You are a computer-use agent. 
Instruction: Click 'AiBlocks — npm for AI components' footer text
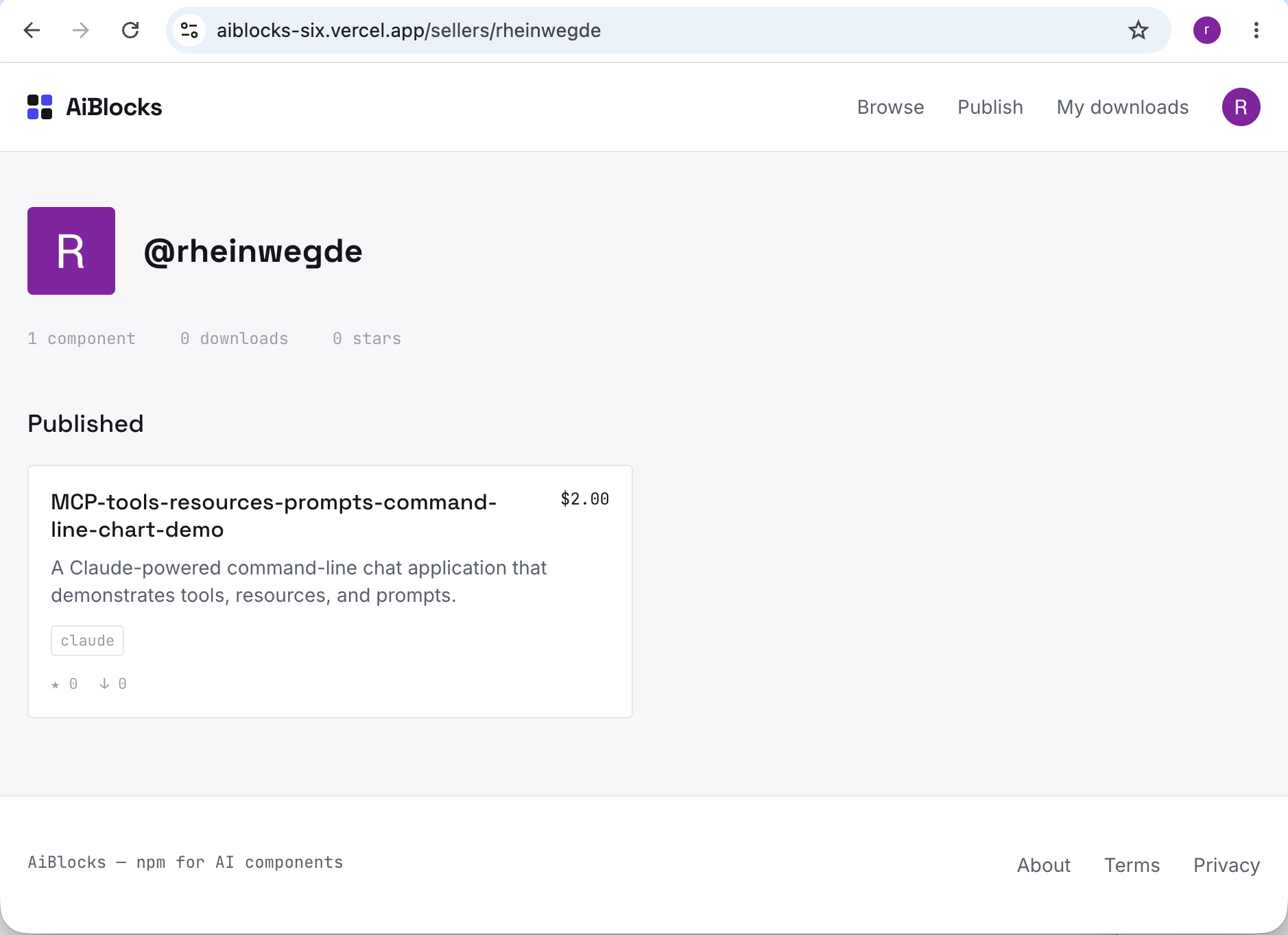185,862
